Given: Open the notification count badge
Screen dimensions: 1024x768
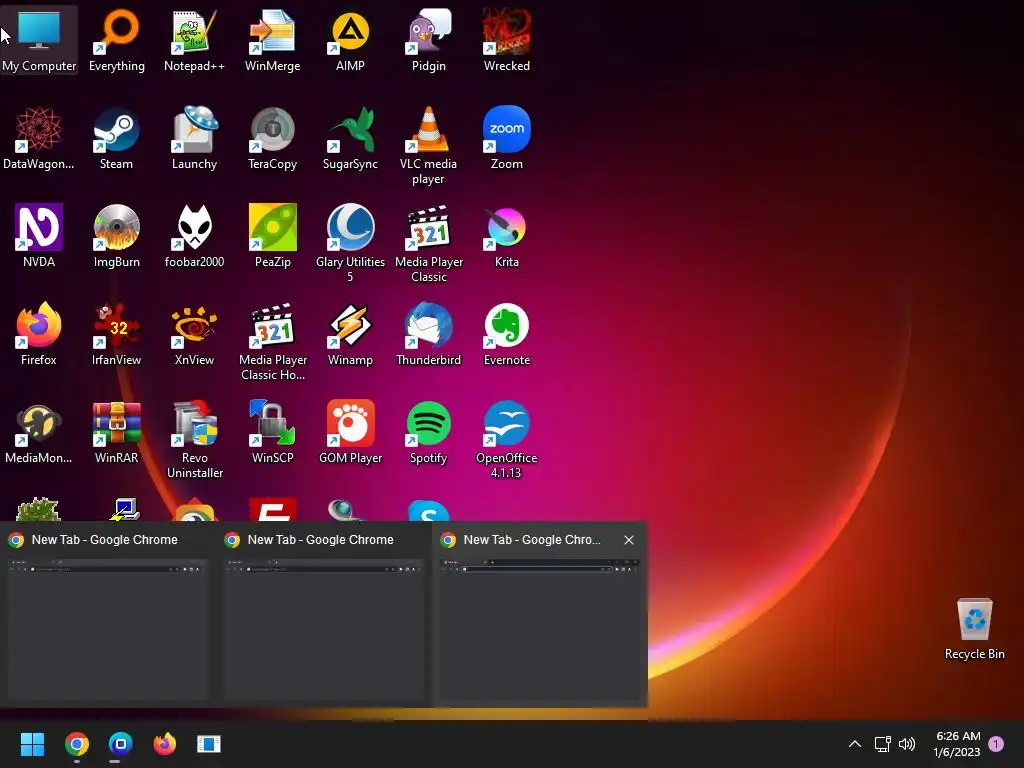Looking at the screenshot, I should click(996, 744).
